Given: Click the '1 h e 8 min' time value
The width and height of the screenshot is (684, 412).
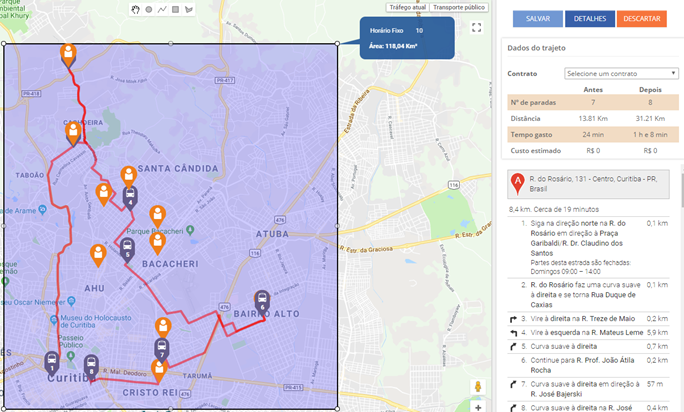Looking at the screenshot, I should 650,134.
